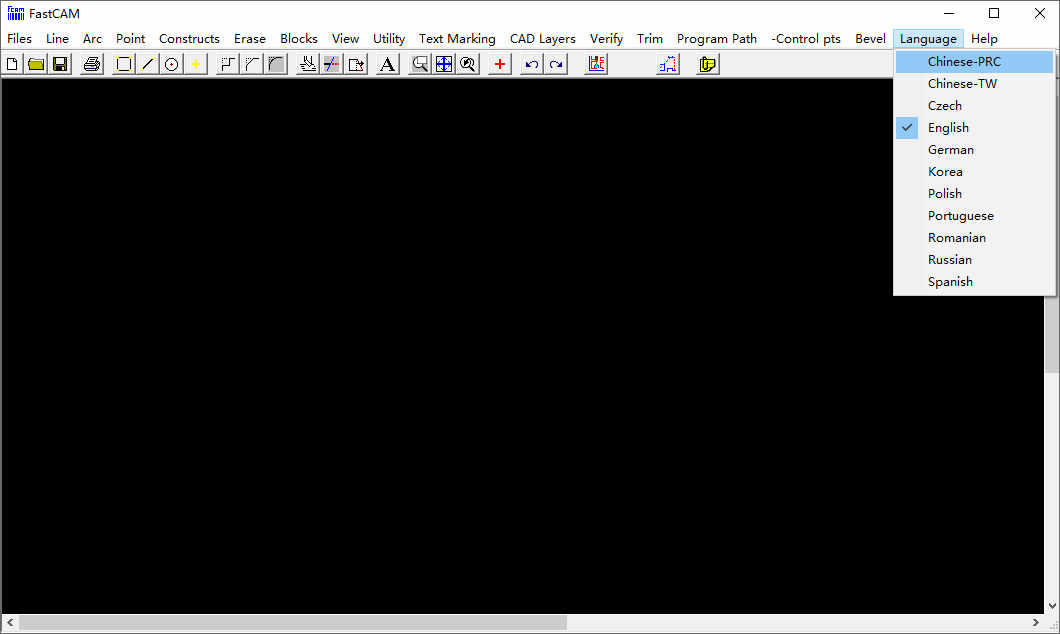
Task: Click the New file icon
Action: click(12, 64)
